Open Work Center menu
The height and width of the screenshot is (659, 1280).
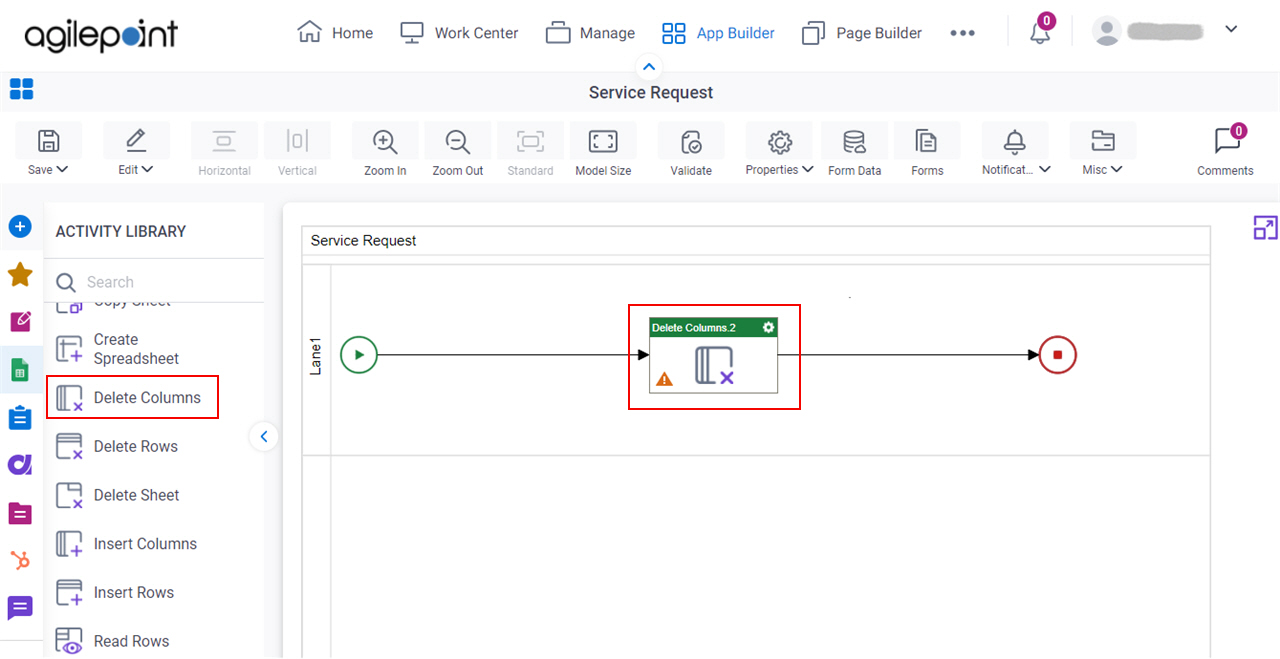[459, 33]
